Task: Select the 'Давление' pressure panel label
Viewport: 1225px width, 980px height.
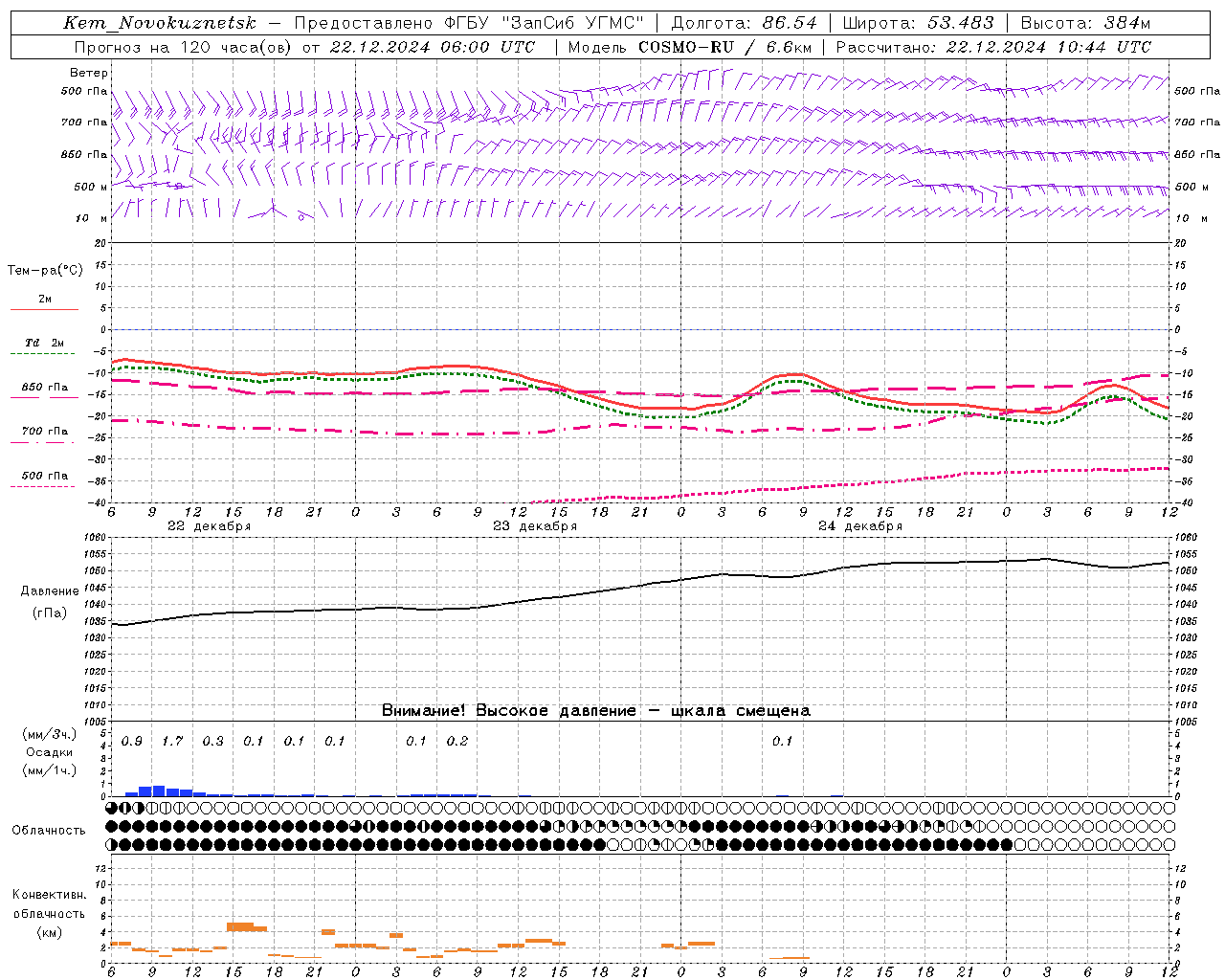Action: point(50,591)
